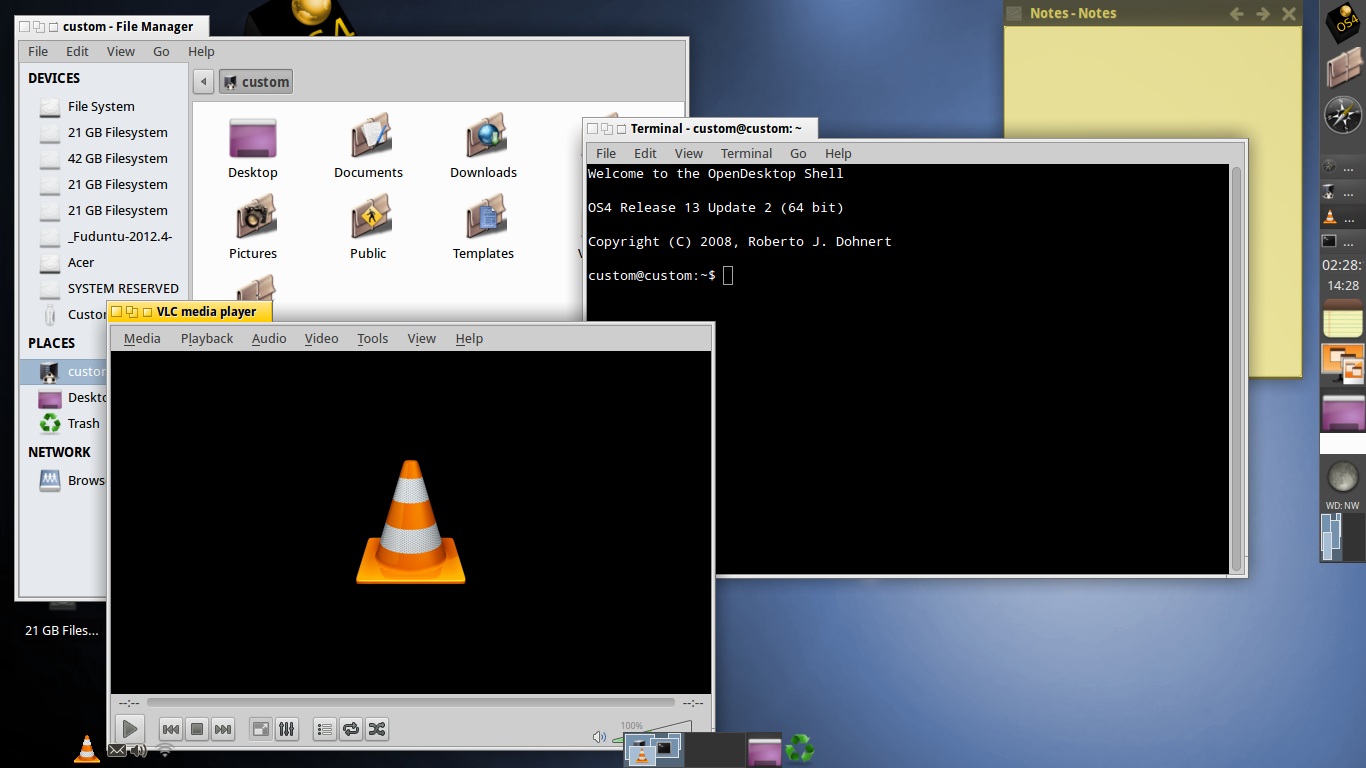Open File Manager's Go menu
1366x768 pixels.
pos(161,51)
